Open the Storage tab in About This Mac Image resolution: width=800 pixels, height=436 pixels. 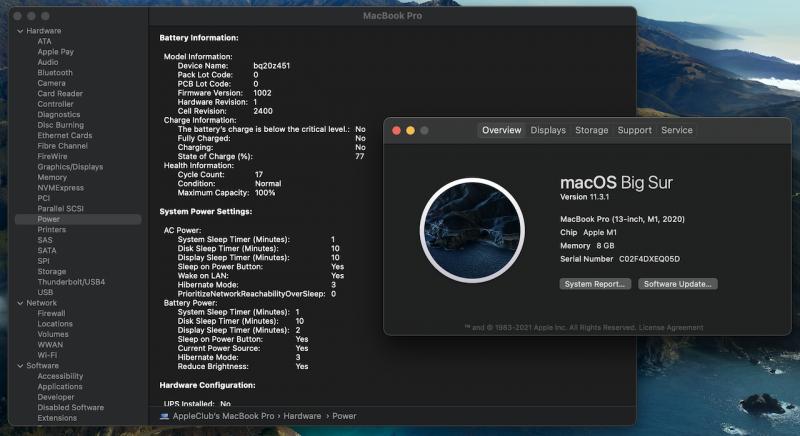click(591, 130)
